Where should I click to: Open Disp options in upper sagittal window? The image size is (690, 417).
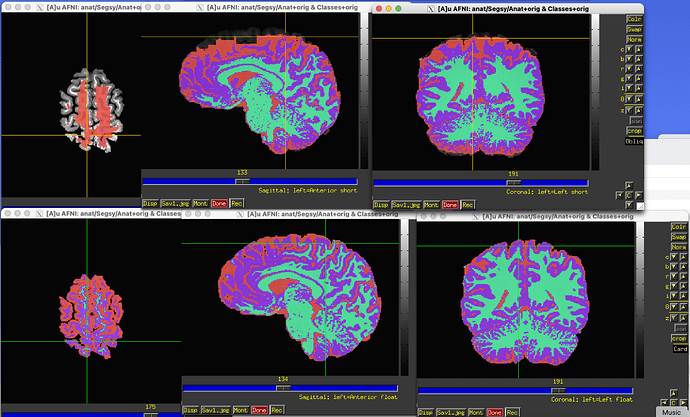(x=150, y=203)
